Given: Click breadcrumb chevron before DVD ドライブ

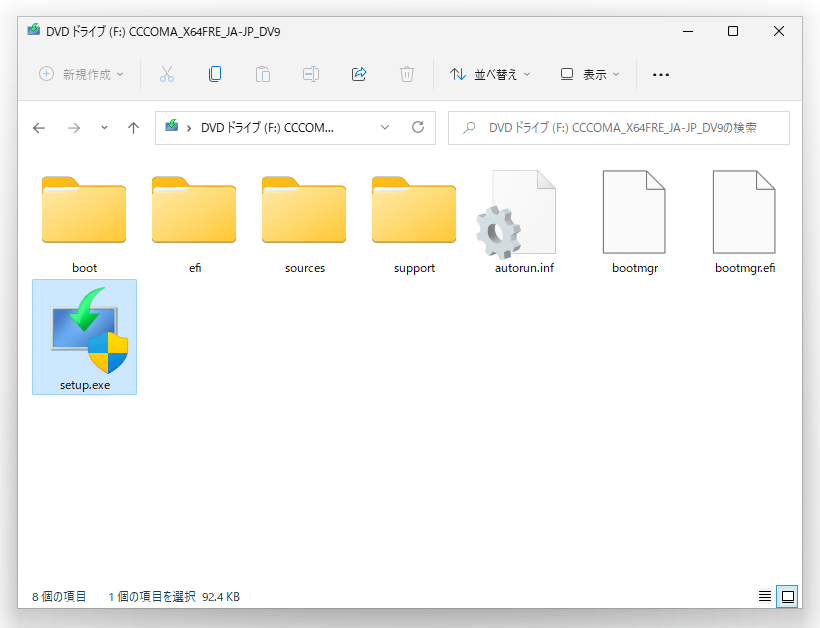Looking at the screenshot, I should pyautogui.click(x=189, y=128).
